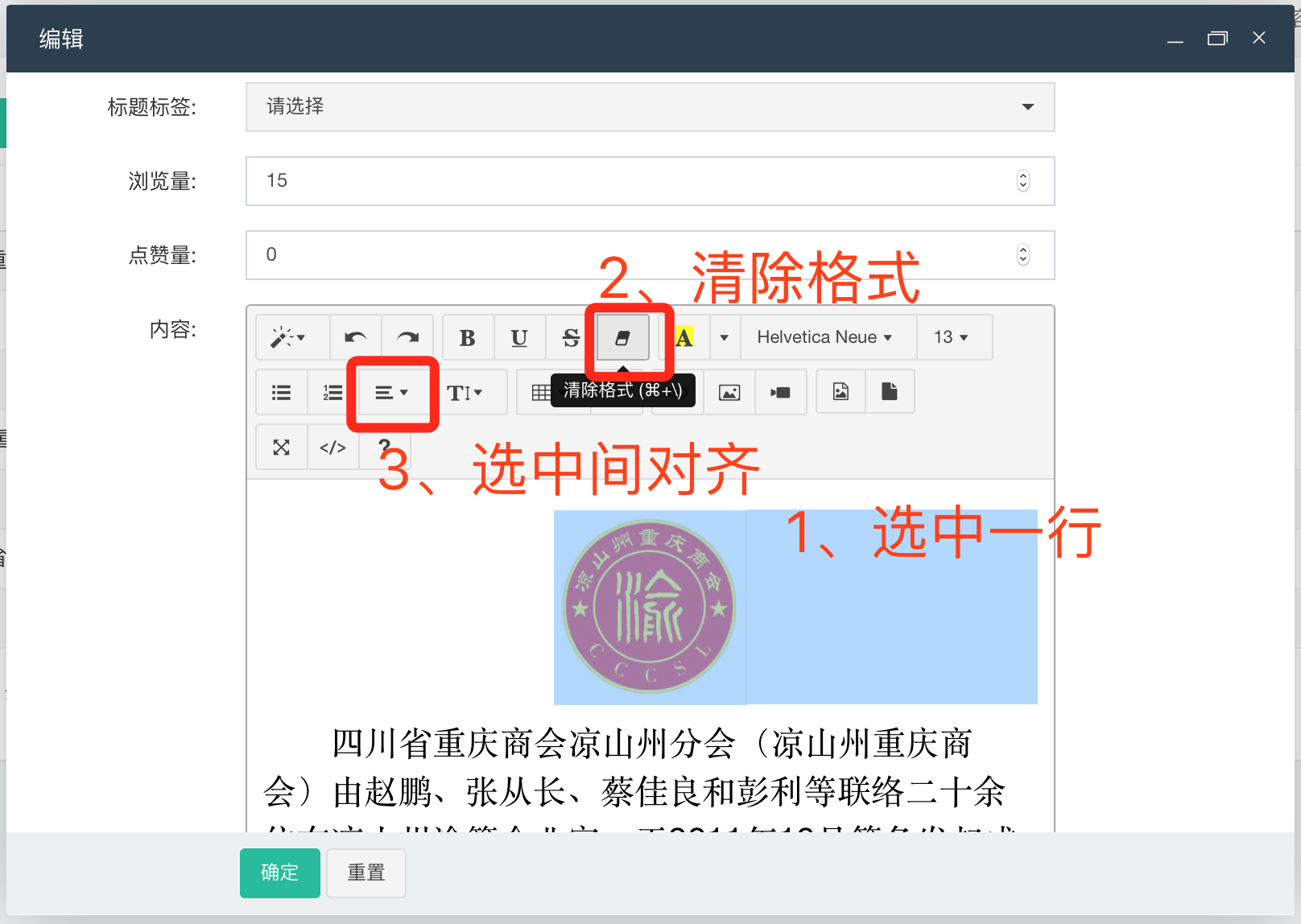The height and width of the screenshot is (924, 1301).
Task: Click the eraser clear-format icon
Action: 622,338
